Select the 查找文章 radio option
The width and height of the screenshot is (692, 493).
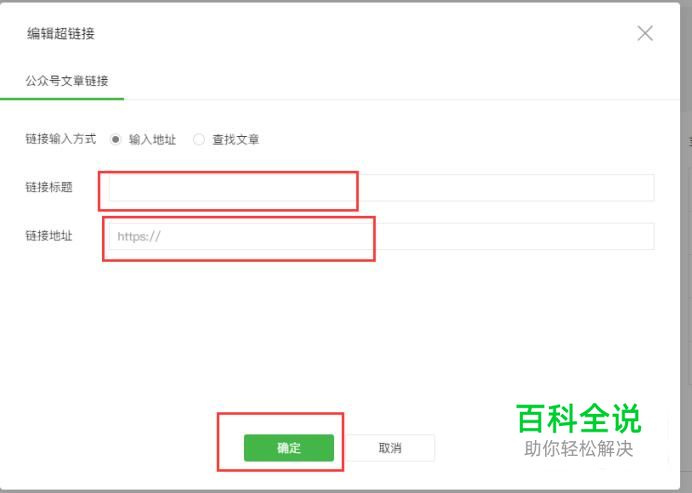click(x=199, y=139)
